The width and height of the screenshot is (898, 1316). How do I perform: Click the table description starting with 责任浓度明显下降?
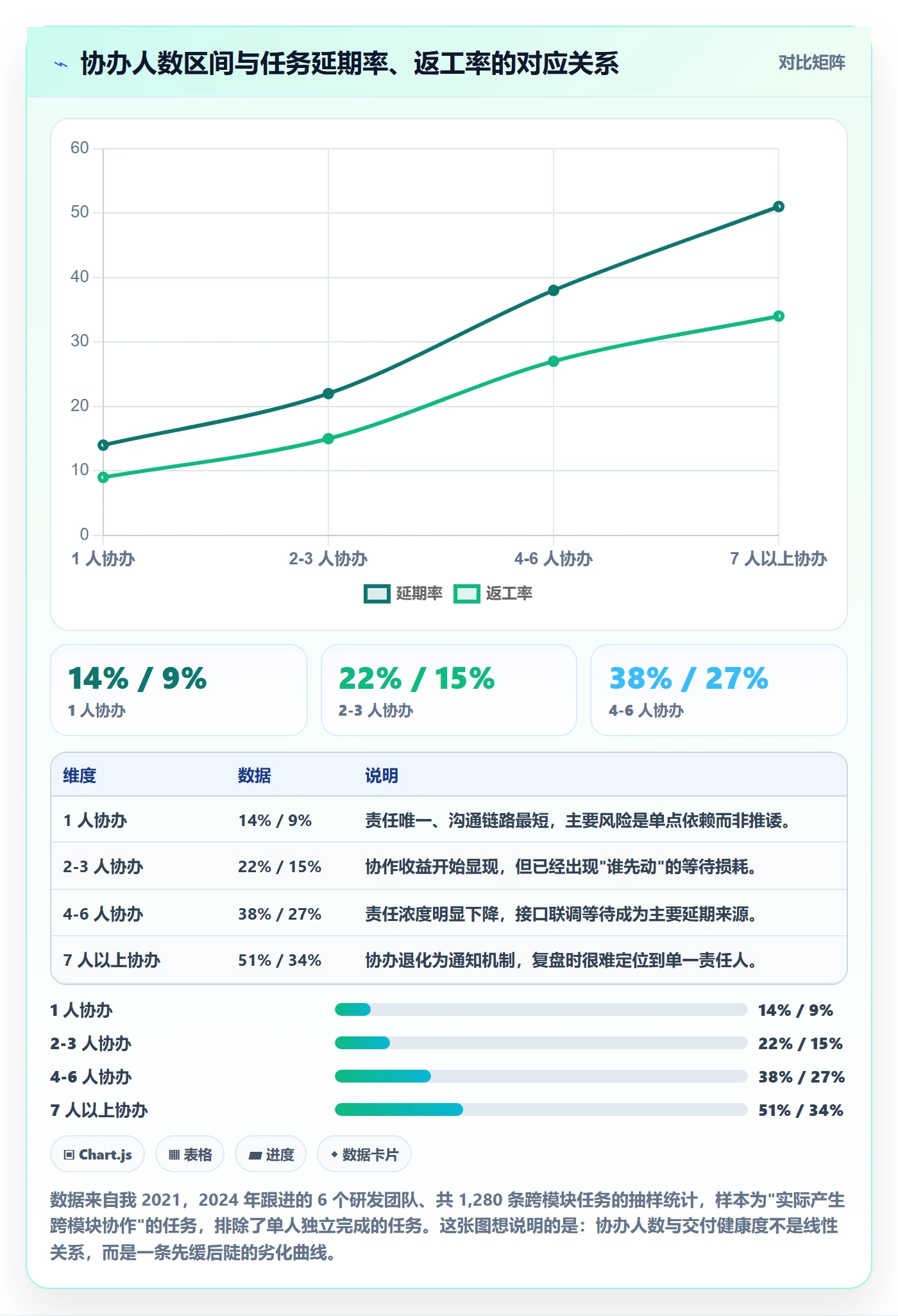coord(561,914)
